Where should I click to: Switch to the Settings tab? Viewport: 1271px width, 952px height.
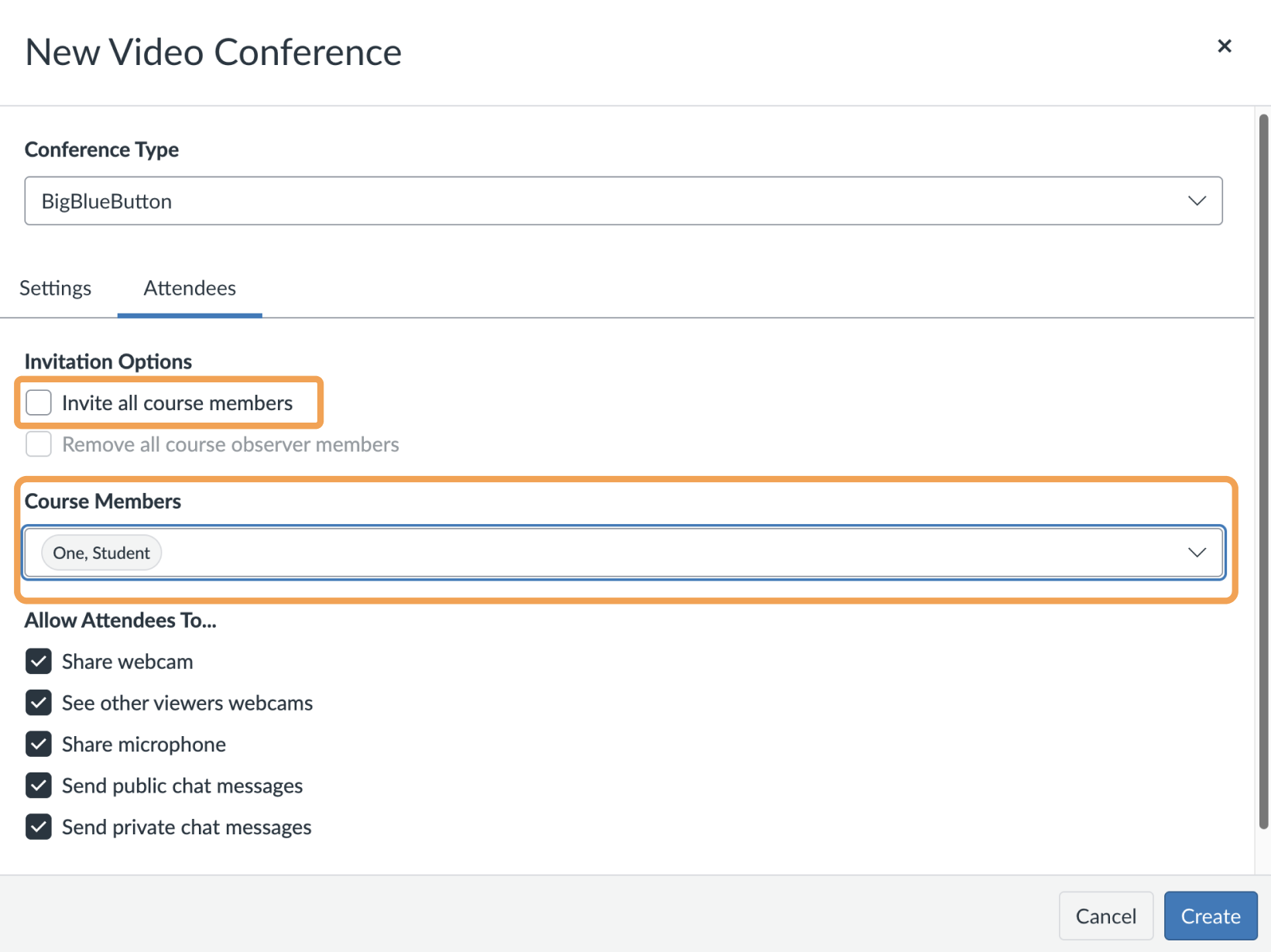point(56,288)
